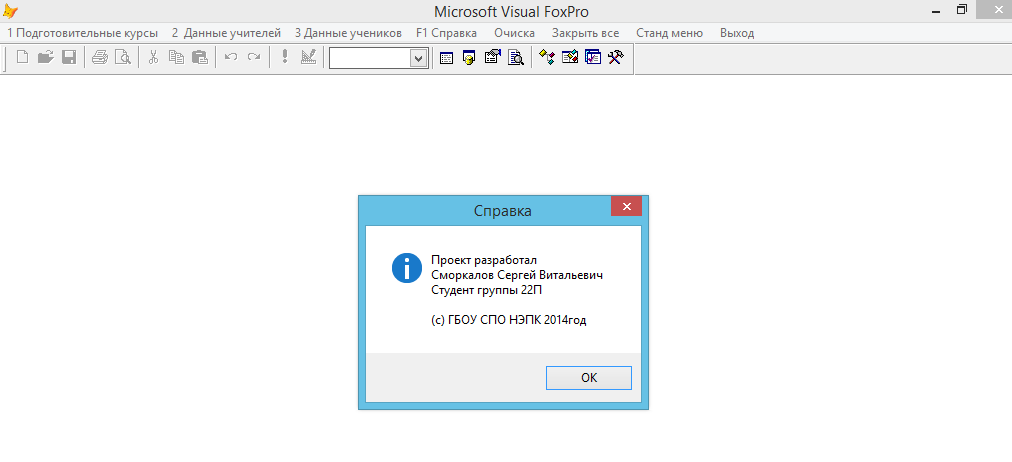Click the Cut scissors icon
This screenshot has width=1012, height=462.
(153, 57)
